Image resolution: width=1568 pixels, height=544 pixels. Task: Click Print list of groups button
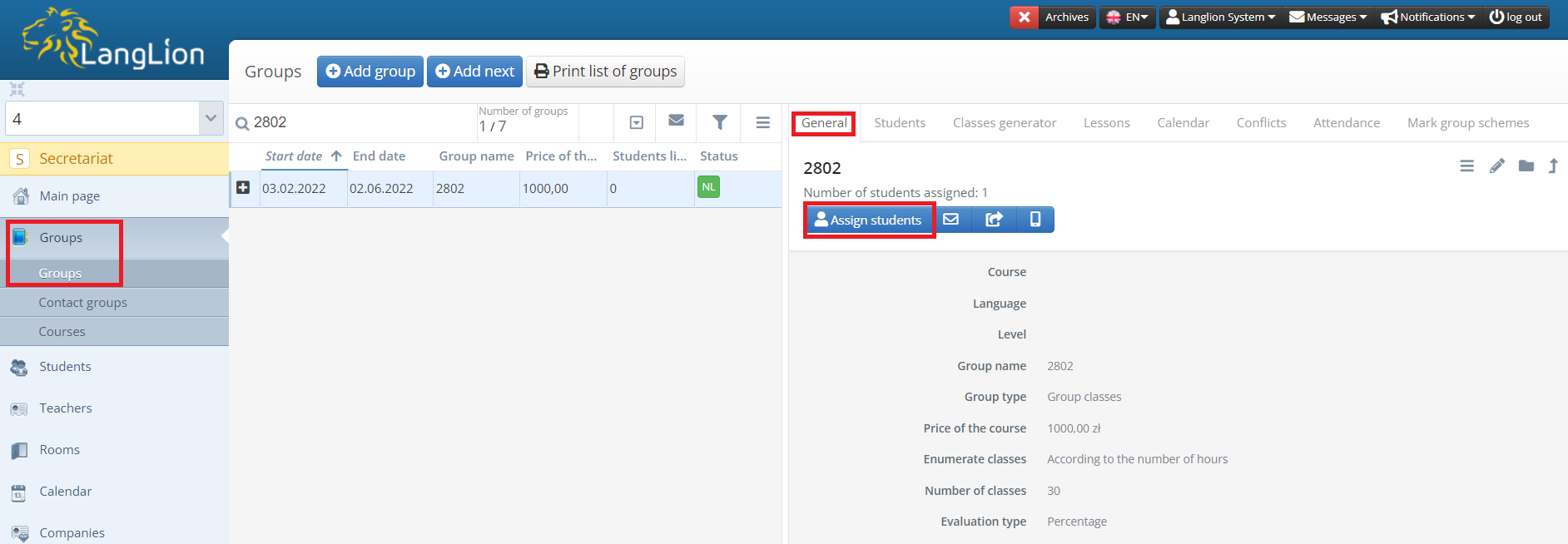pyautogui.click(x=605, y=72)
